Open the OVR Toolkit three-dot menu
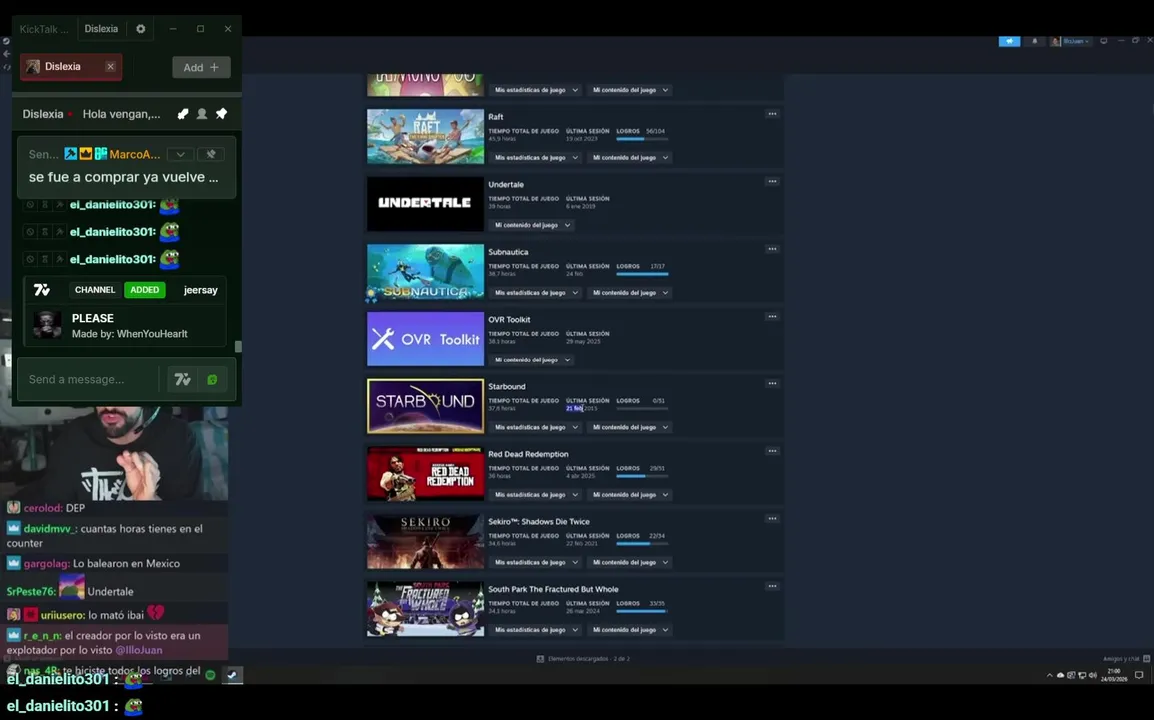The height and width of the screenshot is (720, 1154). pos(772,317)
